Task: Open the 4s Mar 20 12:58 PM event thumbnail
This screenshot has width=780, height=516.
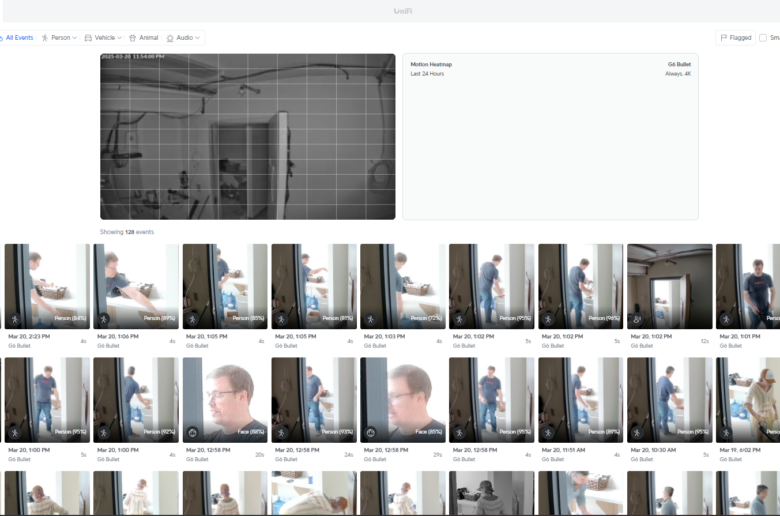Action: pyautogui.click(x=491, y=400)
